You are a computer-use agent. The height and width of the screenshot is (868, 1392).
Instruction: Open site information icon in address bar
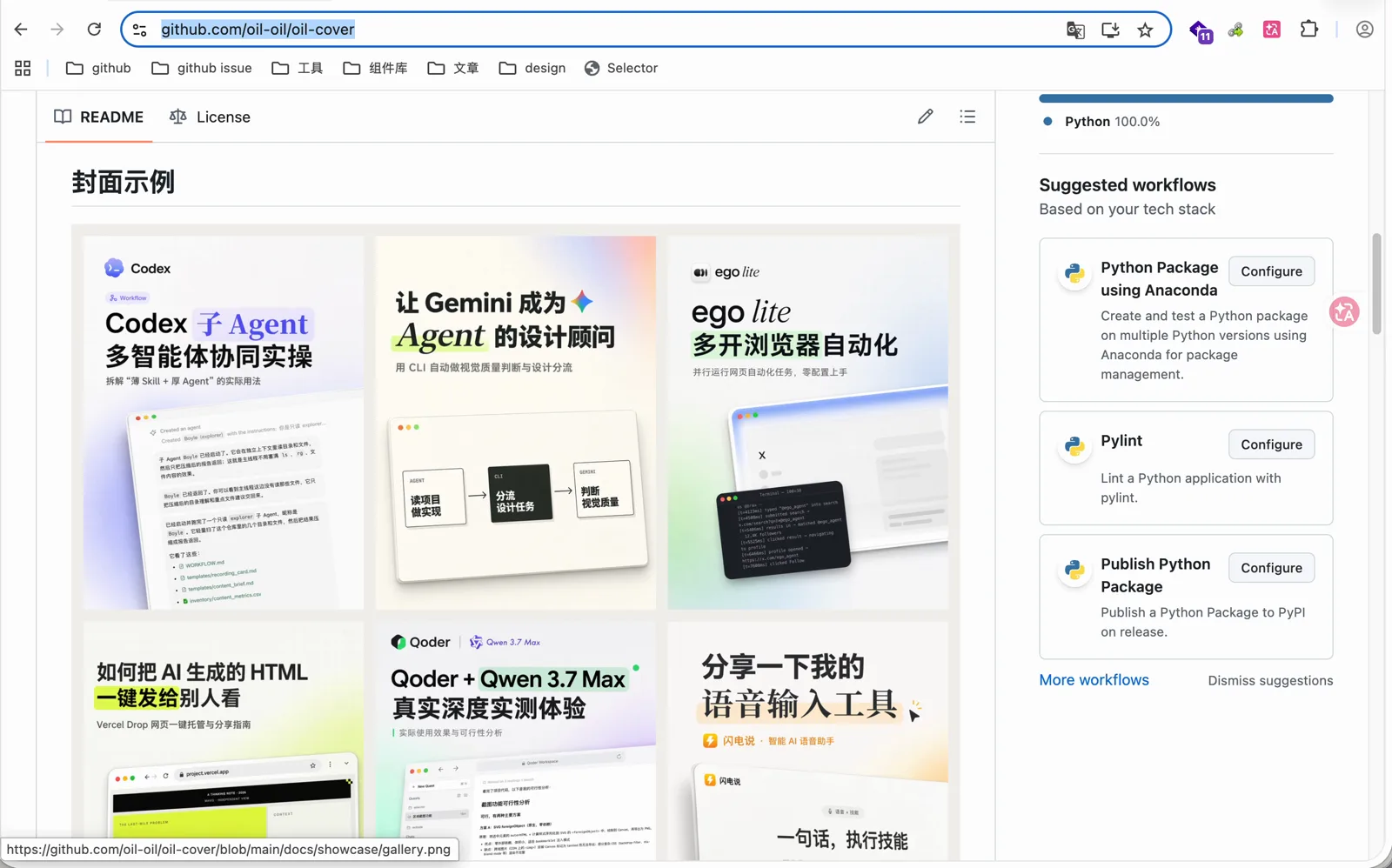pos(139,30)
